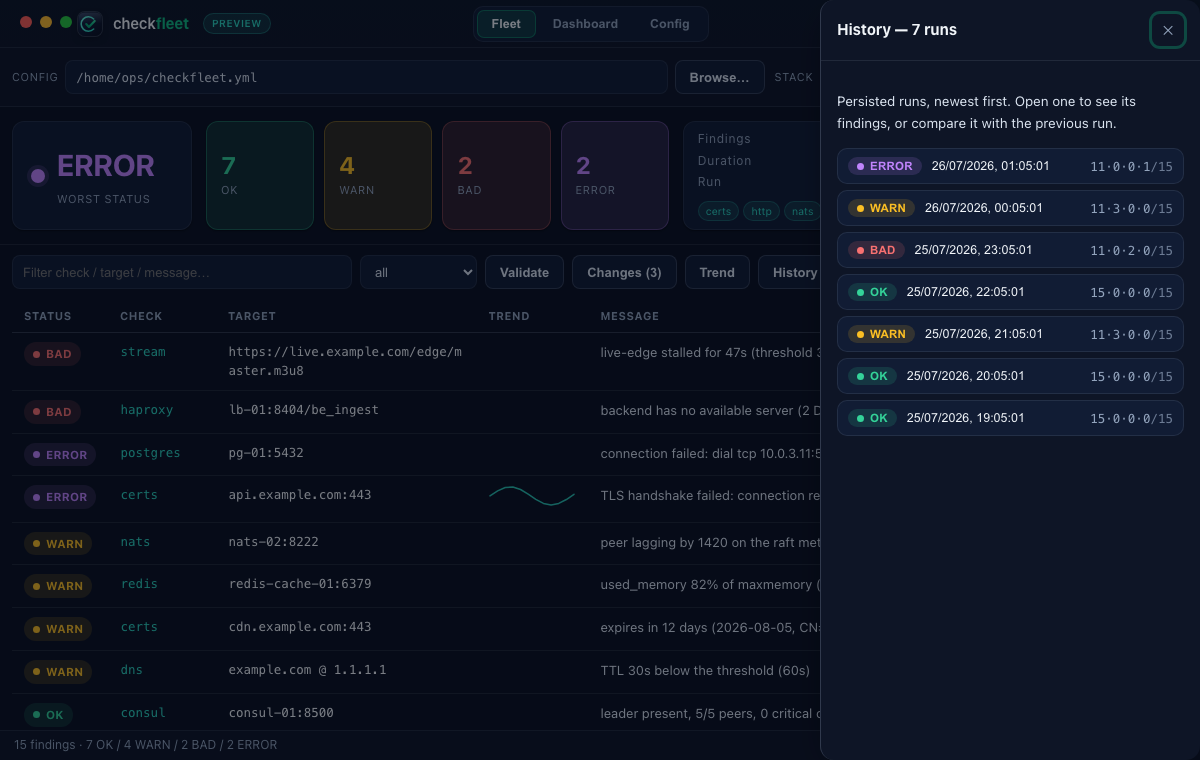
Task: Click the yellow macOS minimize dot
Action: 46,22
